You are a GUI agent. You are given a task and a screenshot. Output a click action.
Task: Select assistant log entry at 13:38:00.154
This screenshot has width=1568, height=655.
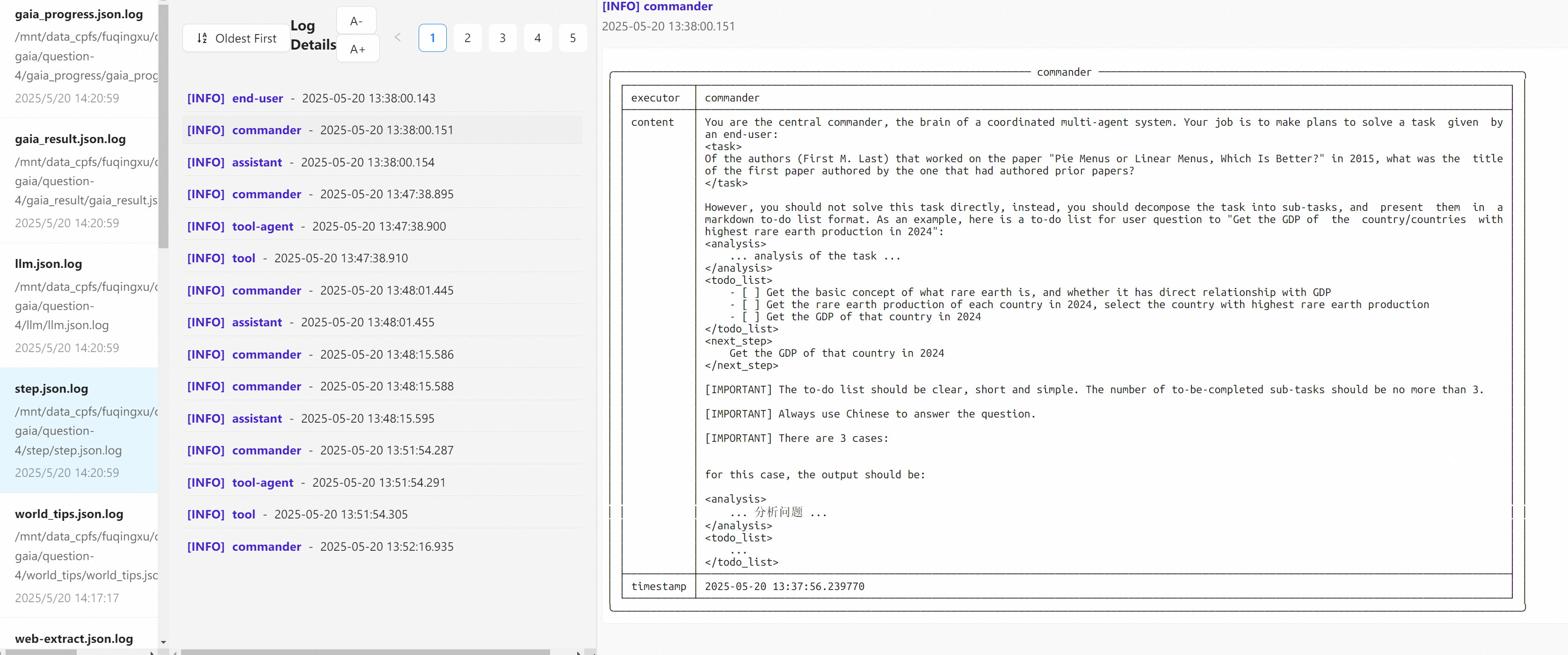pos(382,162)
